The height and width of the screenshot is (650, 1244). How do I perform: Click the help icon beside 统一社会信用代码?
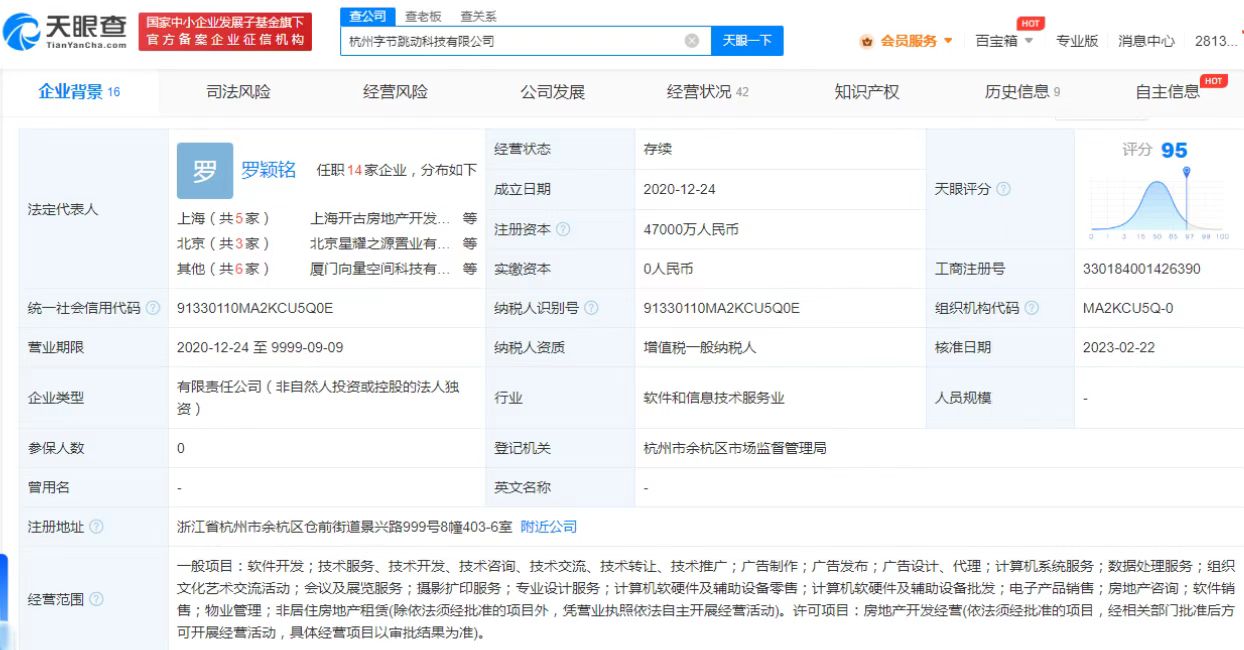[153, 308]
